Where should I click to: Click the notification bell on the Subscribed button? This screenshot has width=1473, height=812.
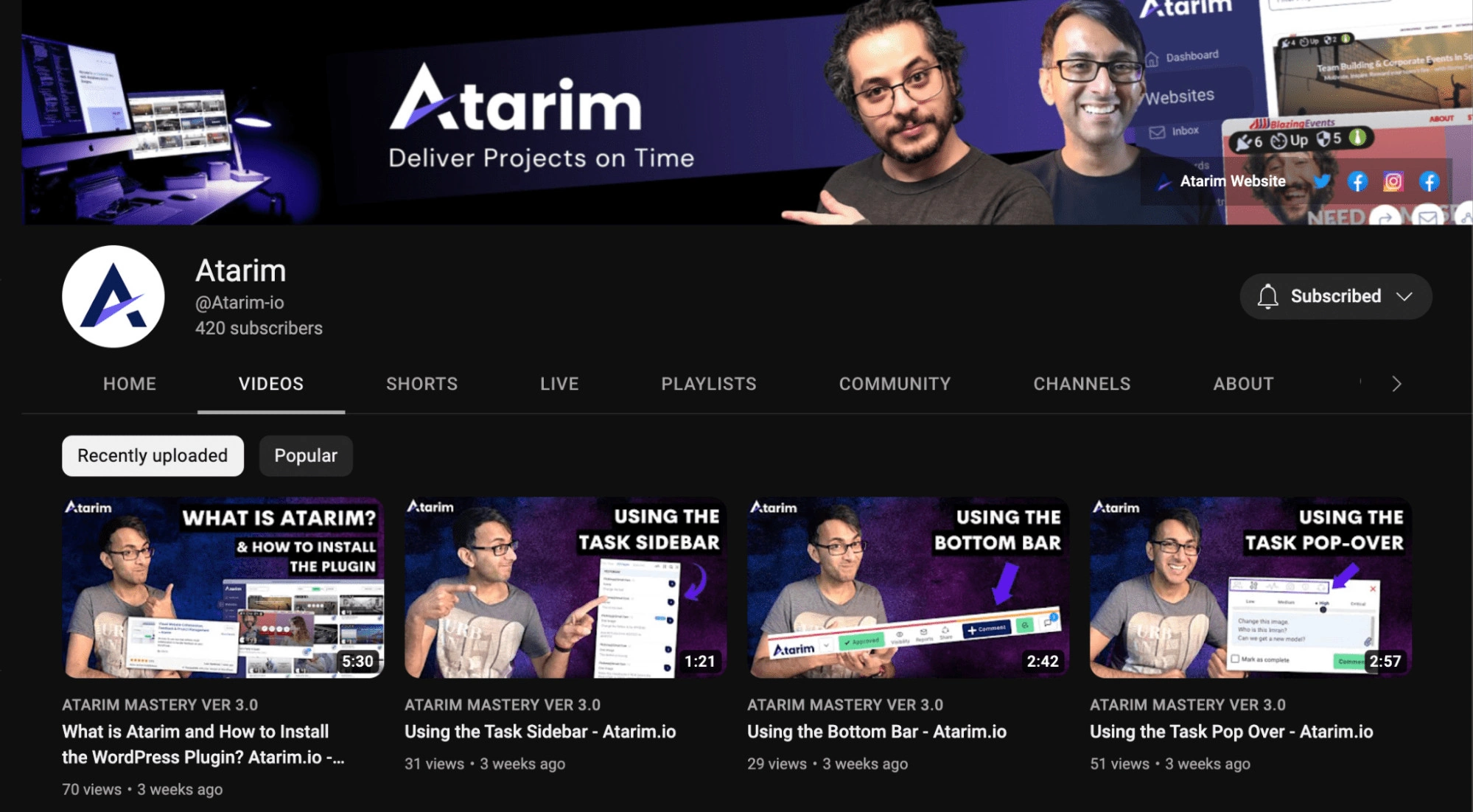pos(1270,296)
